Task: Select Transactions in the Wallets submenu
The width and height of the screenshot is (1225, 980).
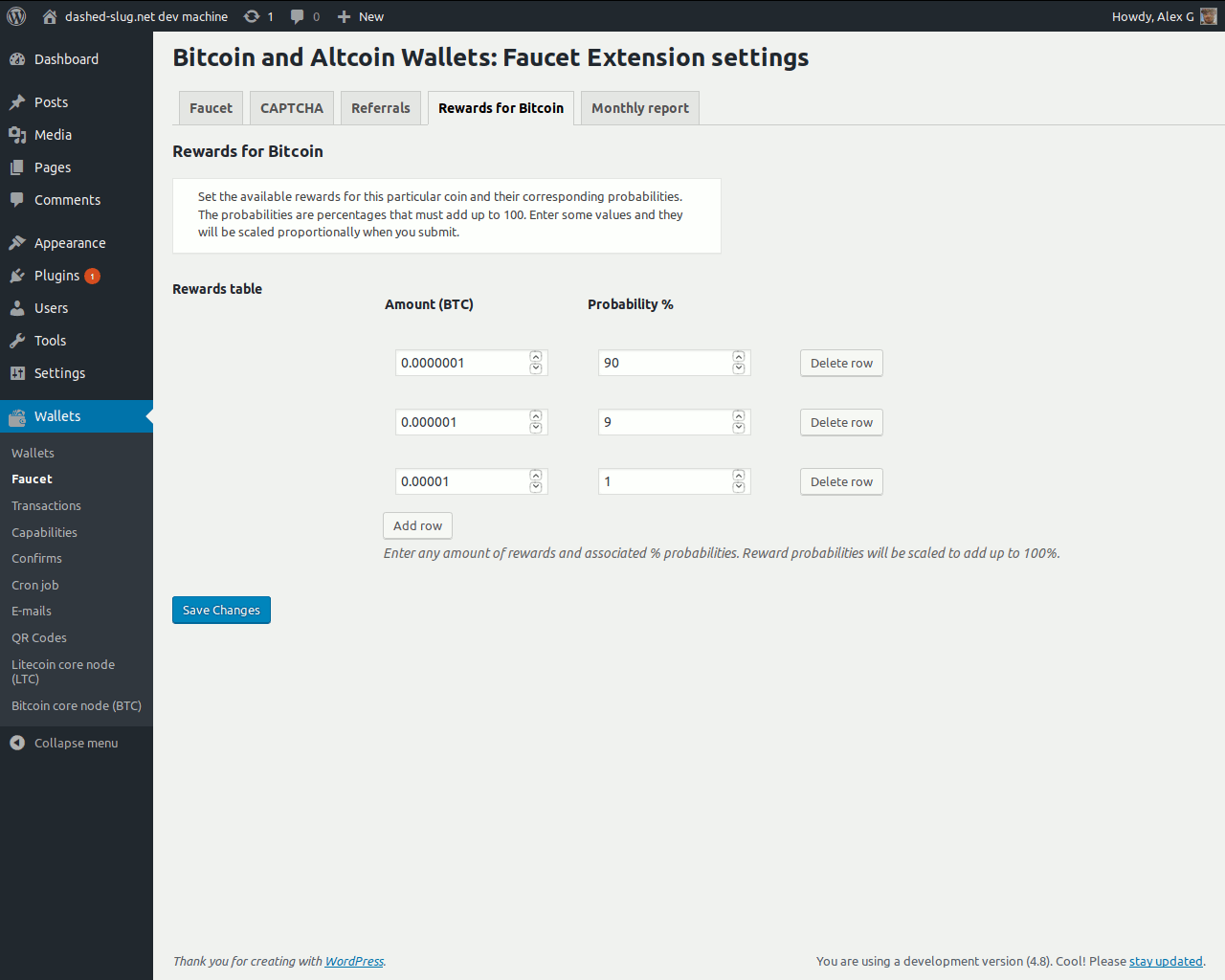Action: [46, 505]
